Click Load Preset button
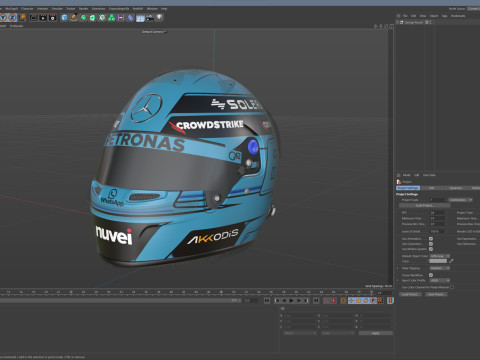The height and width of the screenshot is (360, 480). pos(410,294)
